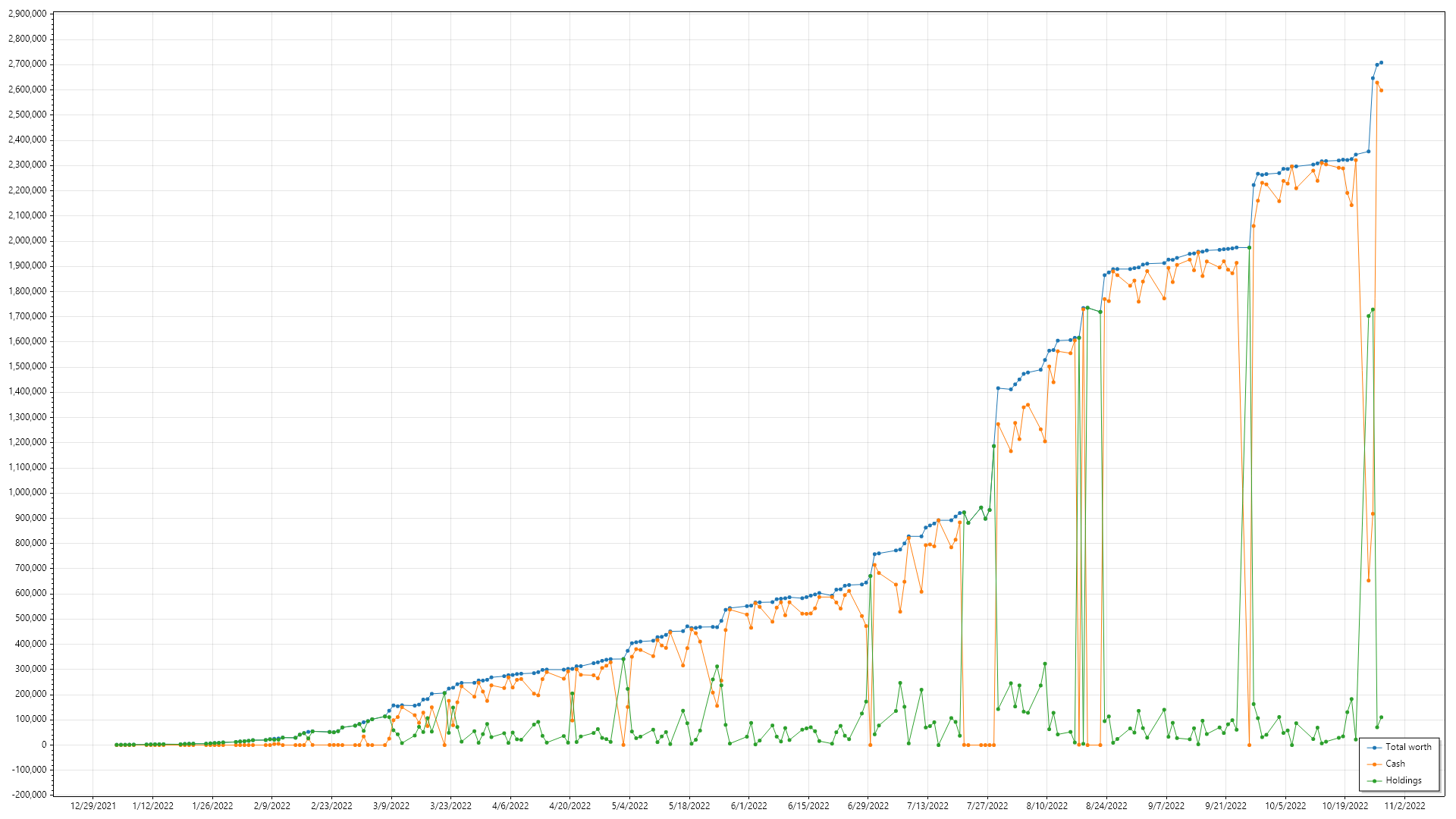
Task: Click the 2/9/2022 date label
Action: click(x=272, y=806)
